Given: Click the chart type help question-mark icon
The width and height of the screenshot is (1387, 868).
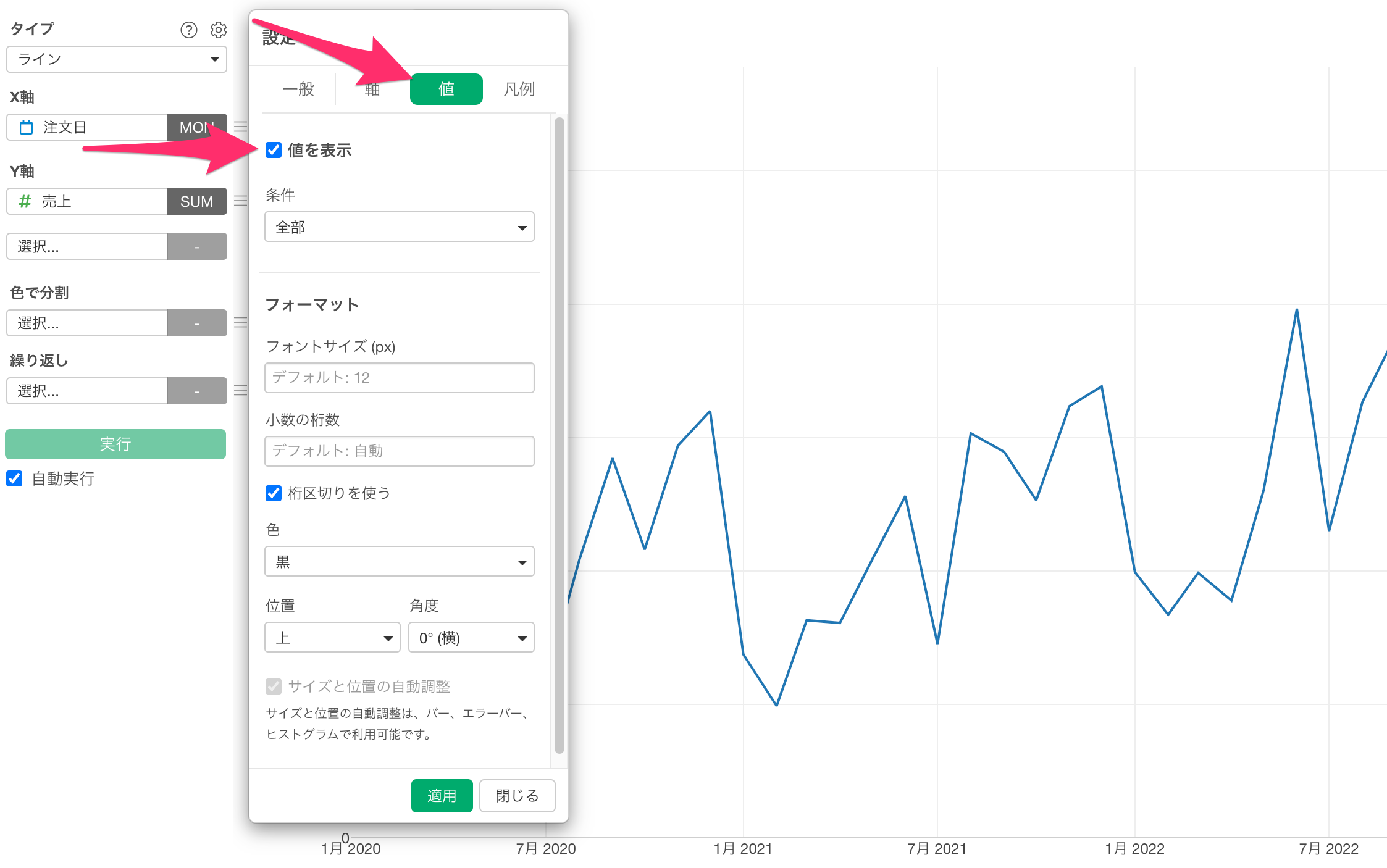Looking at the screenshot, I should click(188, 30).
